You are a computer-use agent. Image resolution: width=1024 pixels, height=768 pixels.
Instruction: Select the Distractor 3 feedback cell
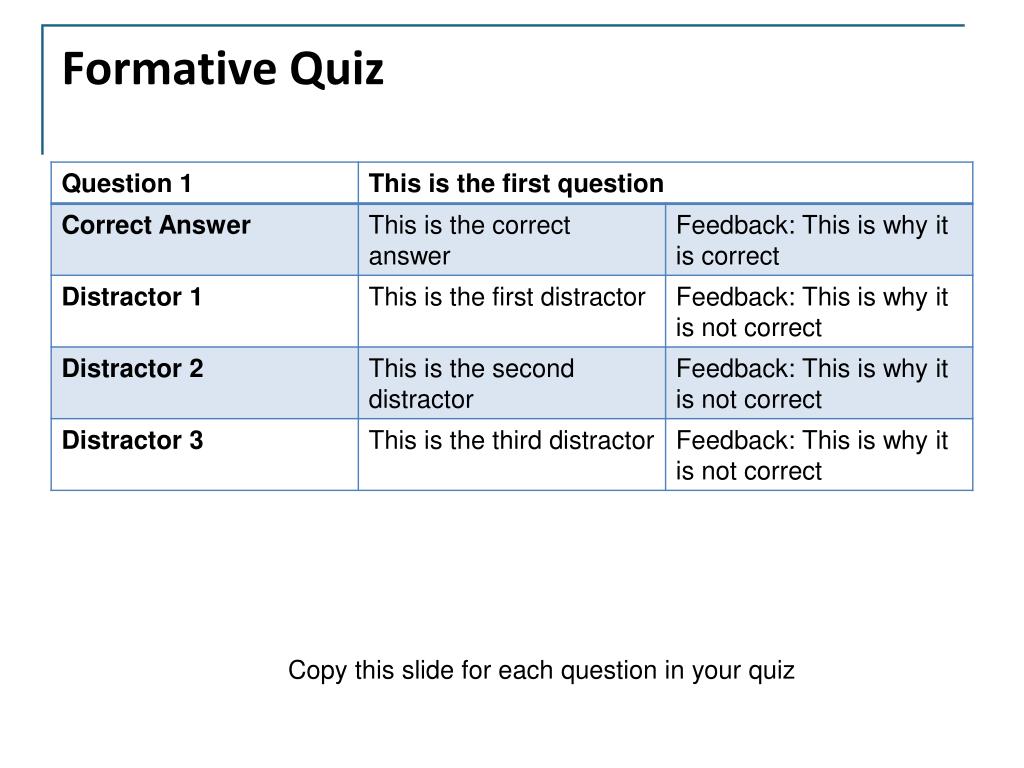pyautogui.click(x=819, y=455)
